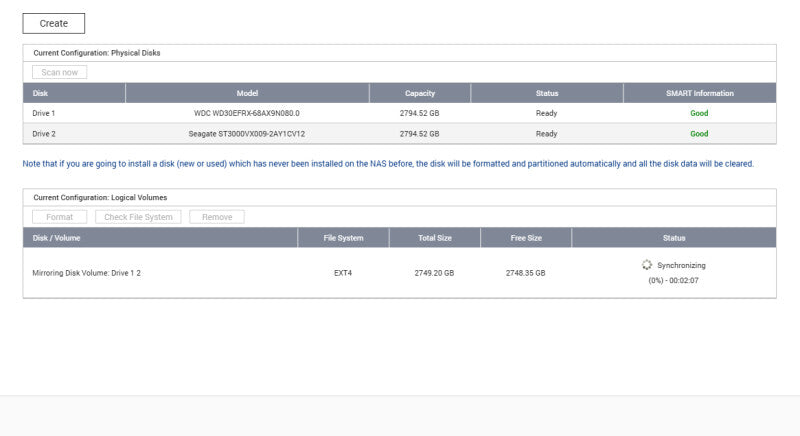Click the Synchronizing status text

pyautogui.click(x=681, y=265)
